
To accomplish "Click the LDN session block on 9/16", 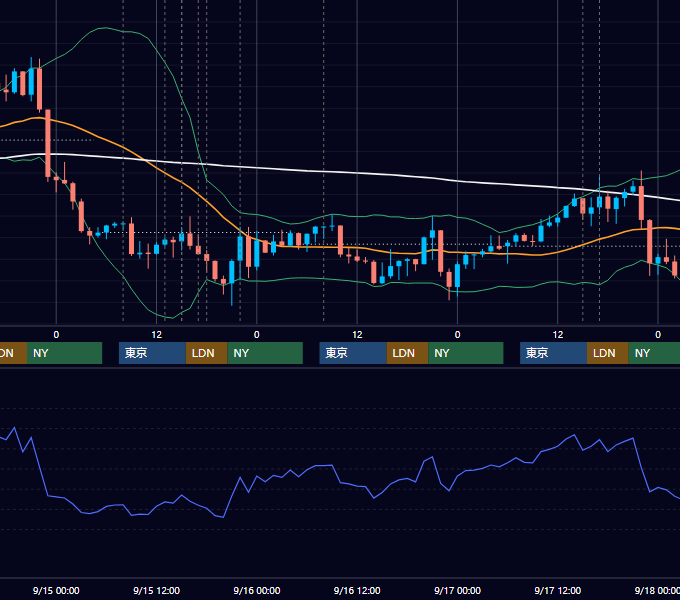I will (407, 353).
